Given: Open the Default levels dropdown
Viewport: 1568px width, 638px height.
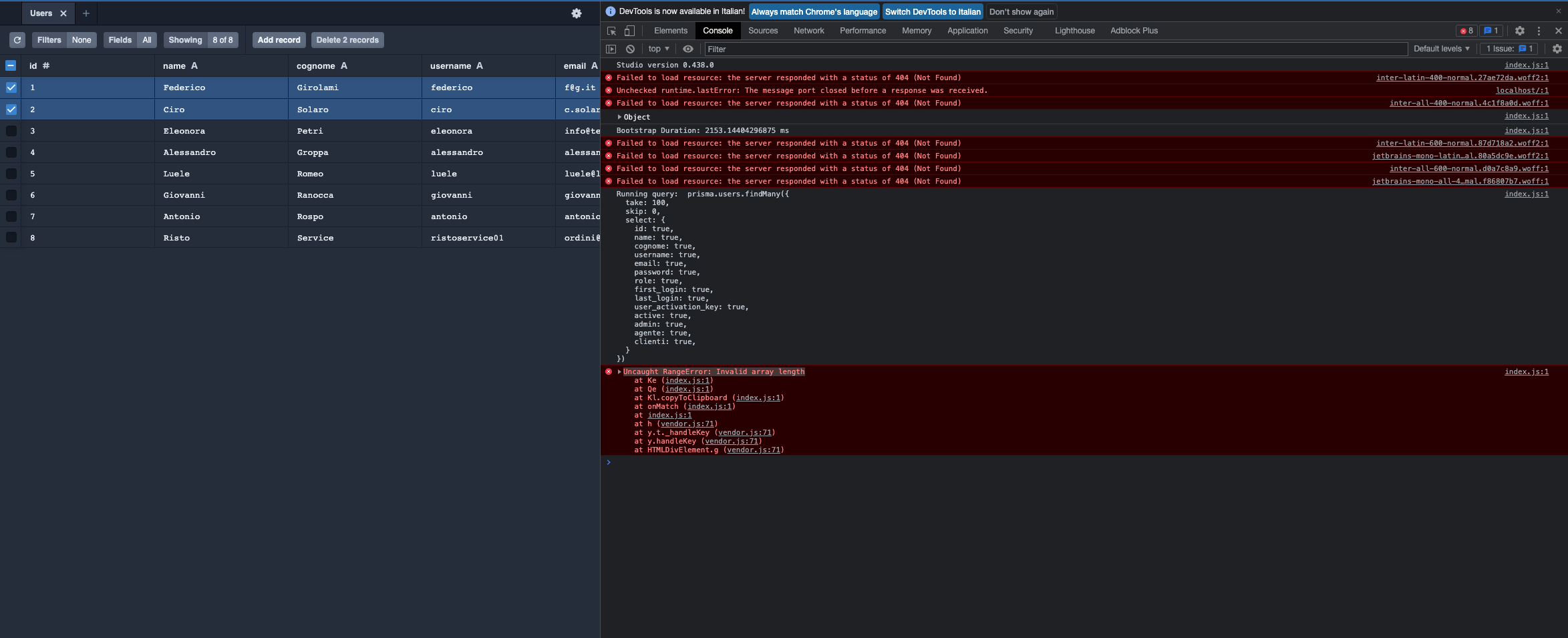Looking at the screenshot, I should (1441, 49).
